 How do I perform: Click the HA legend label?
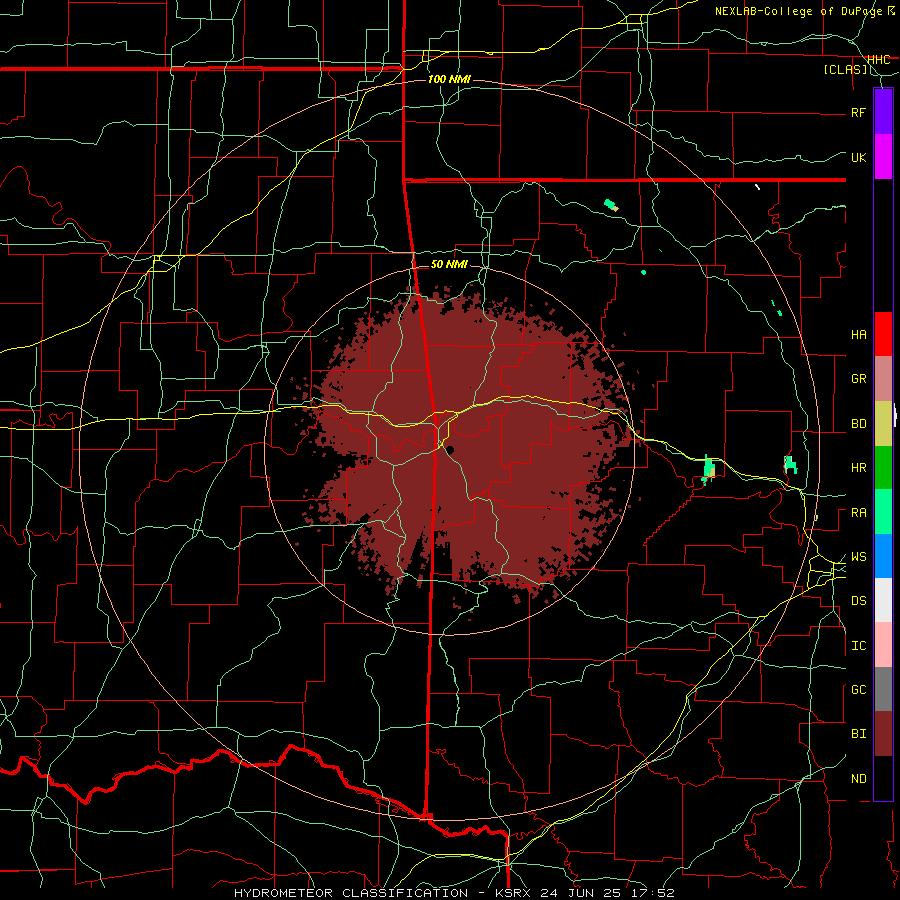(x=859, y=335)
